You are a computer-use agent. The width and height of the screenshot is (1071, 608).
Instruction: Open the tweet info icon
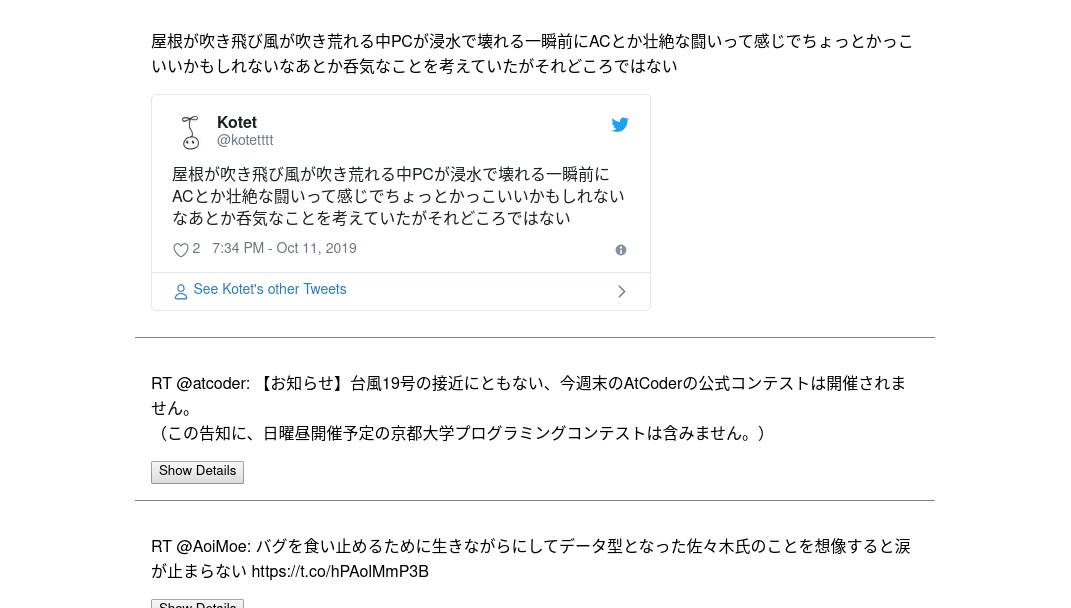tap(621, 250)
